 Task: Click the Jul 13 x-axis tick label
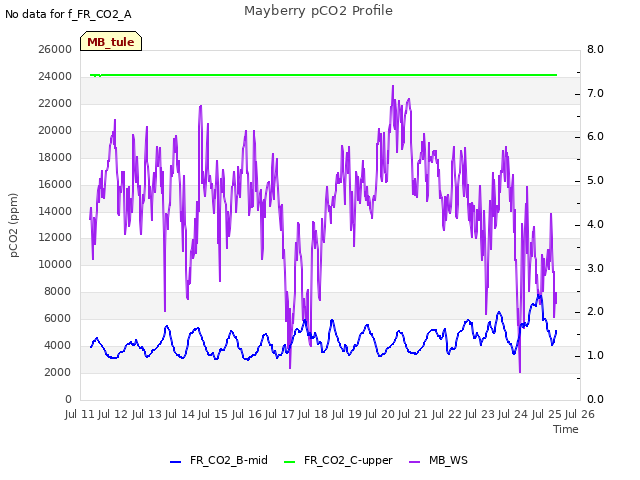[147, 414]
